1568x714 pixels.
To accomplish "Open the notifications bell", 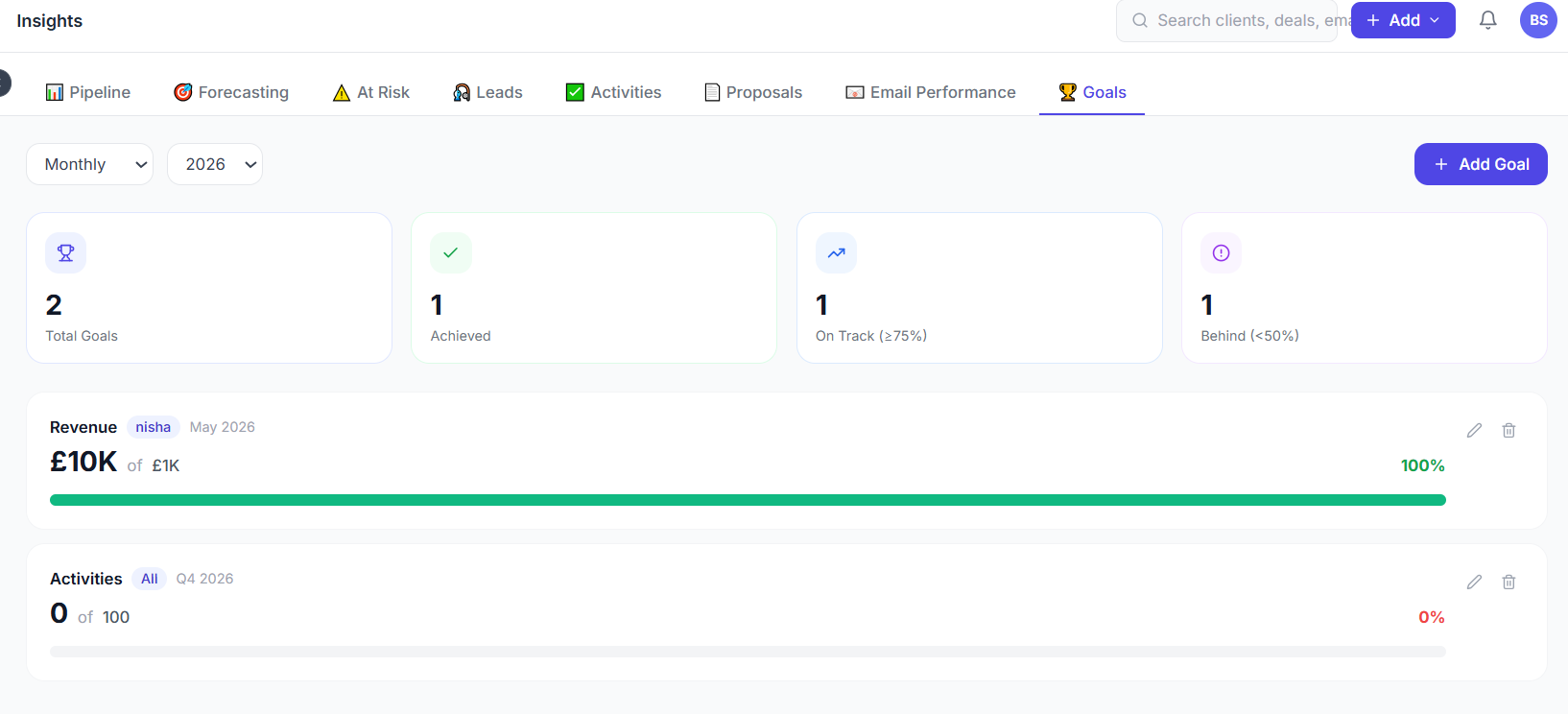I will (1487, 20).
